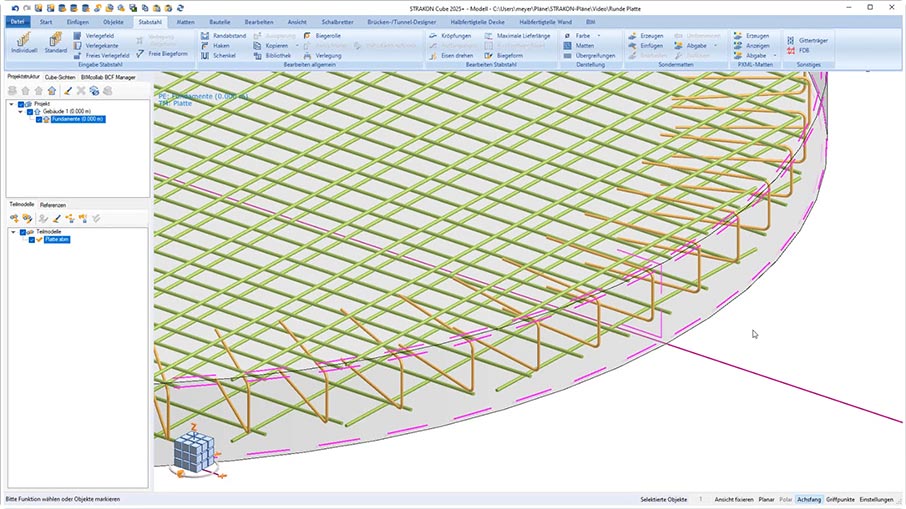Click the Individuell rebar input icon
Viewport: 906px width, 509px height.
[23, 44]
